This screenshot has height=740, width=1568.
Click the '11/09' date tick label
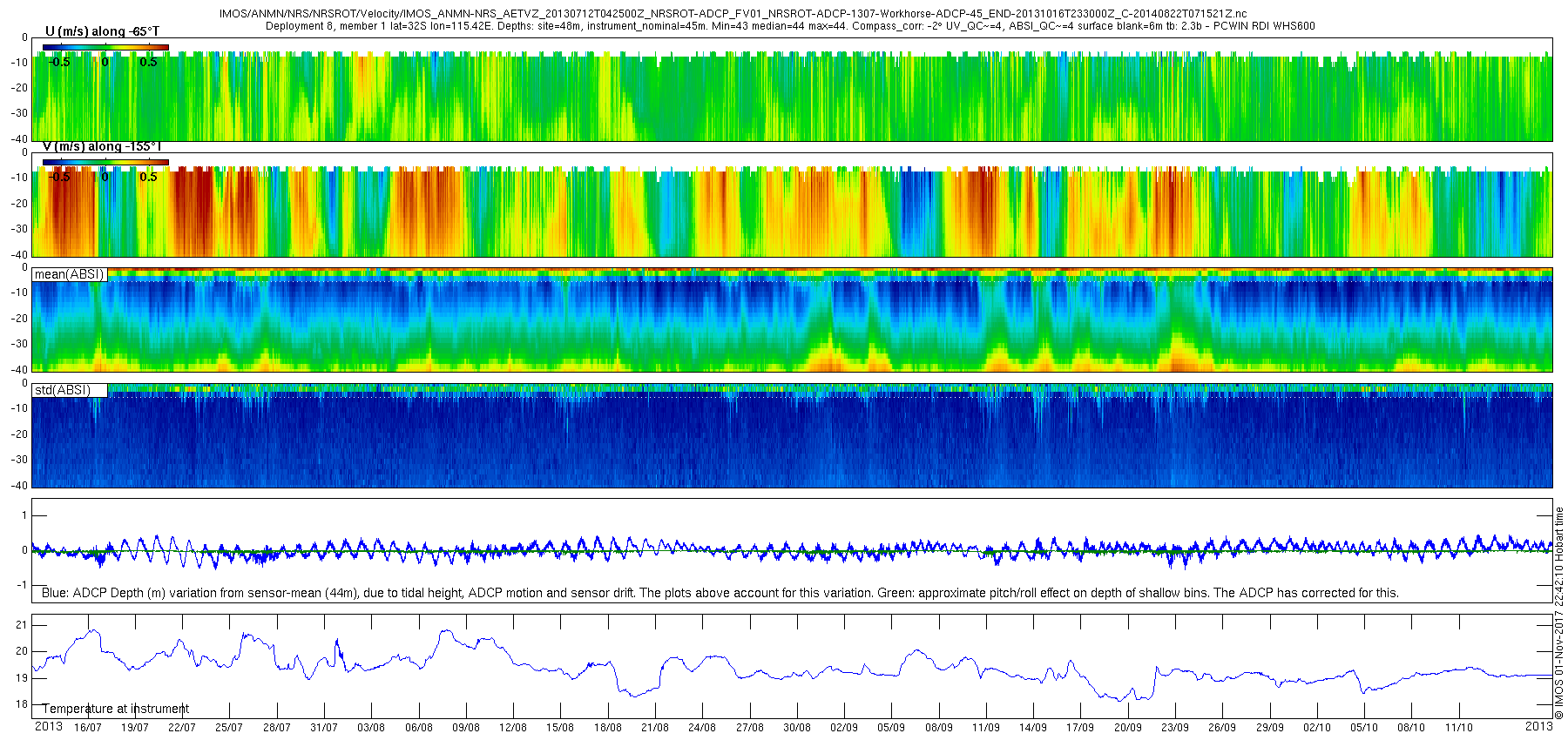pyautogui.click(x=985, y=728)
